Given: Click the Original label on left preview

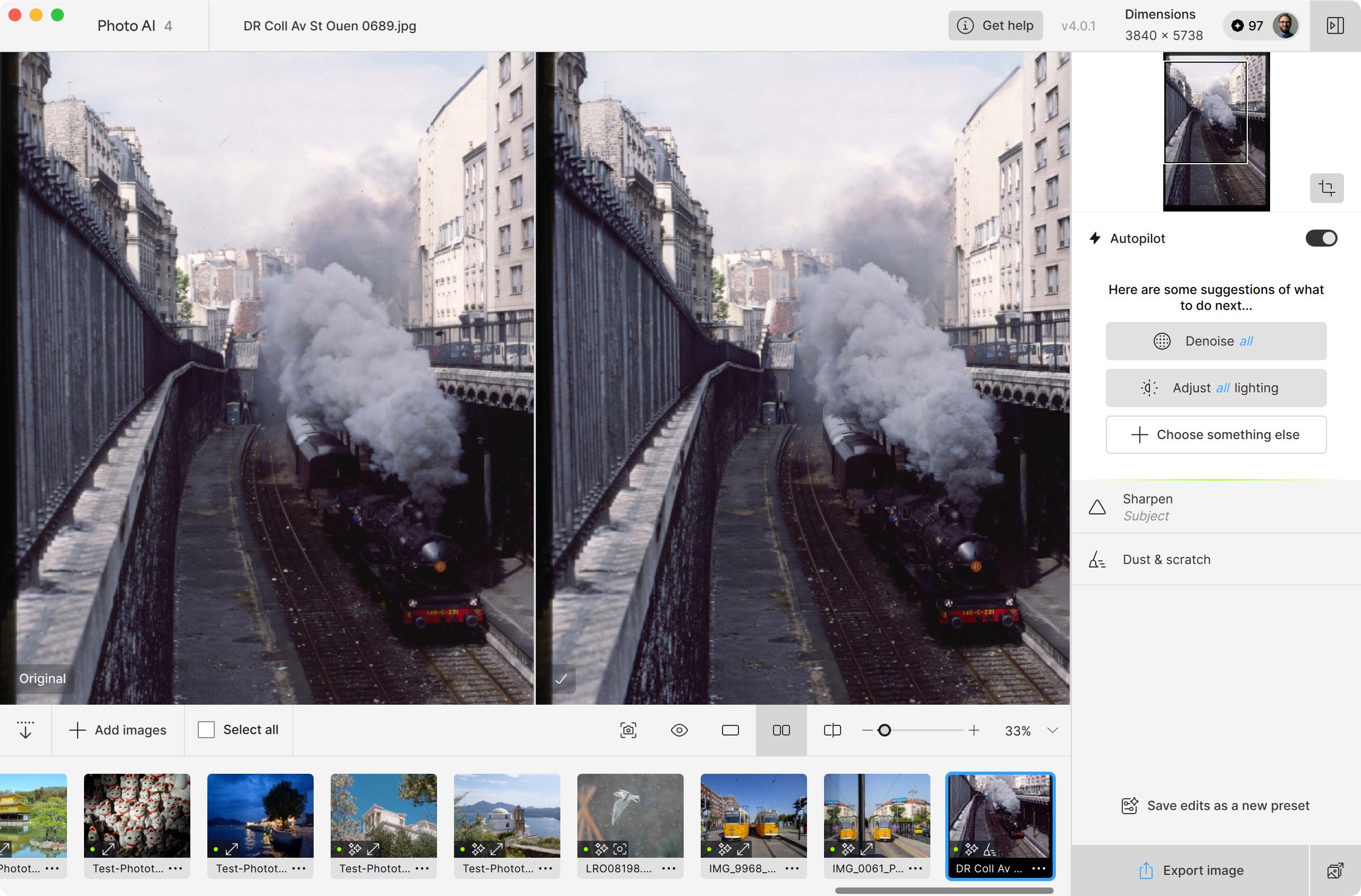Looking at the screenshot, I should pos(43,679).
